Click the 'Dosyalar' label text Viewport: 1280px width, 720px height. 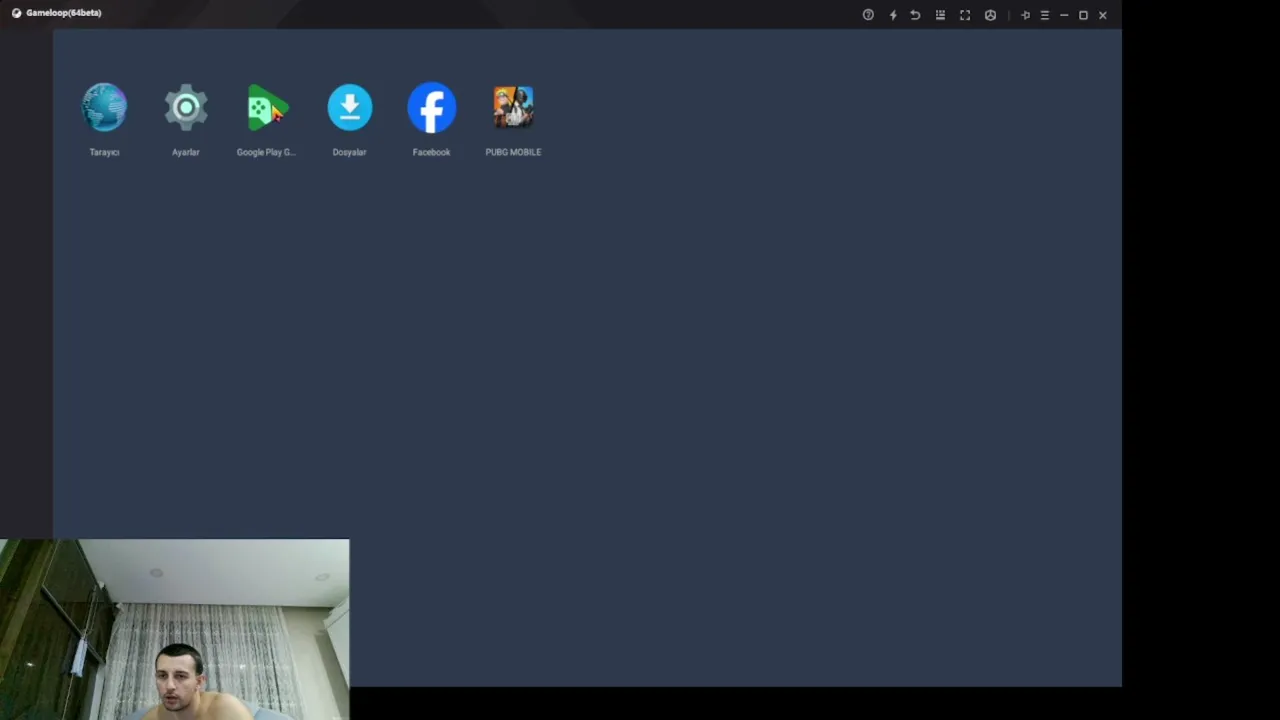coord(349,152)
